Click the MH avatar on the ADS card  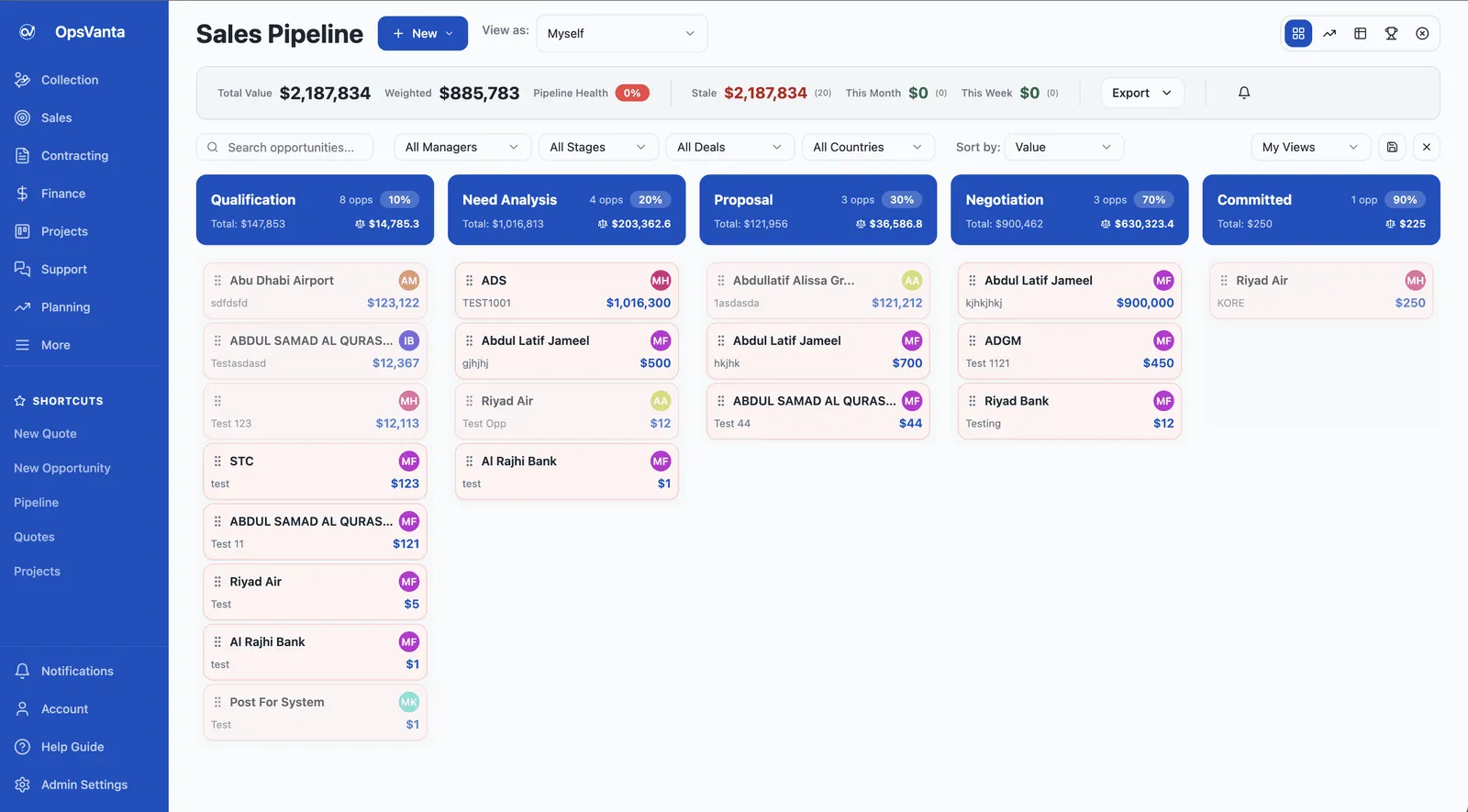coord(661,281)
